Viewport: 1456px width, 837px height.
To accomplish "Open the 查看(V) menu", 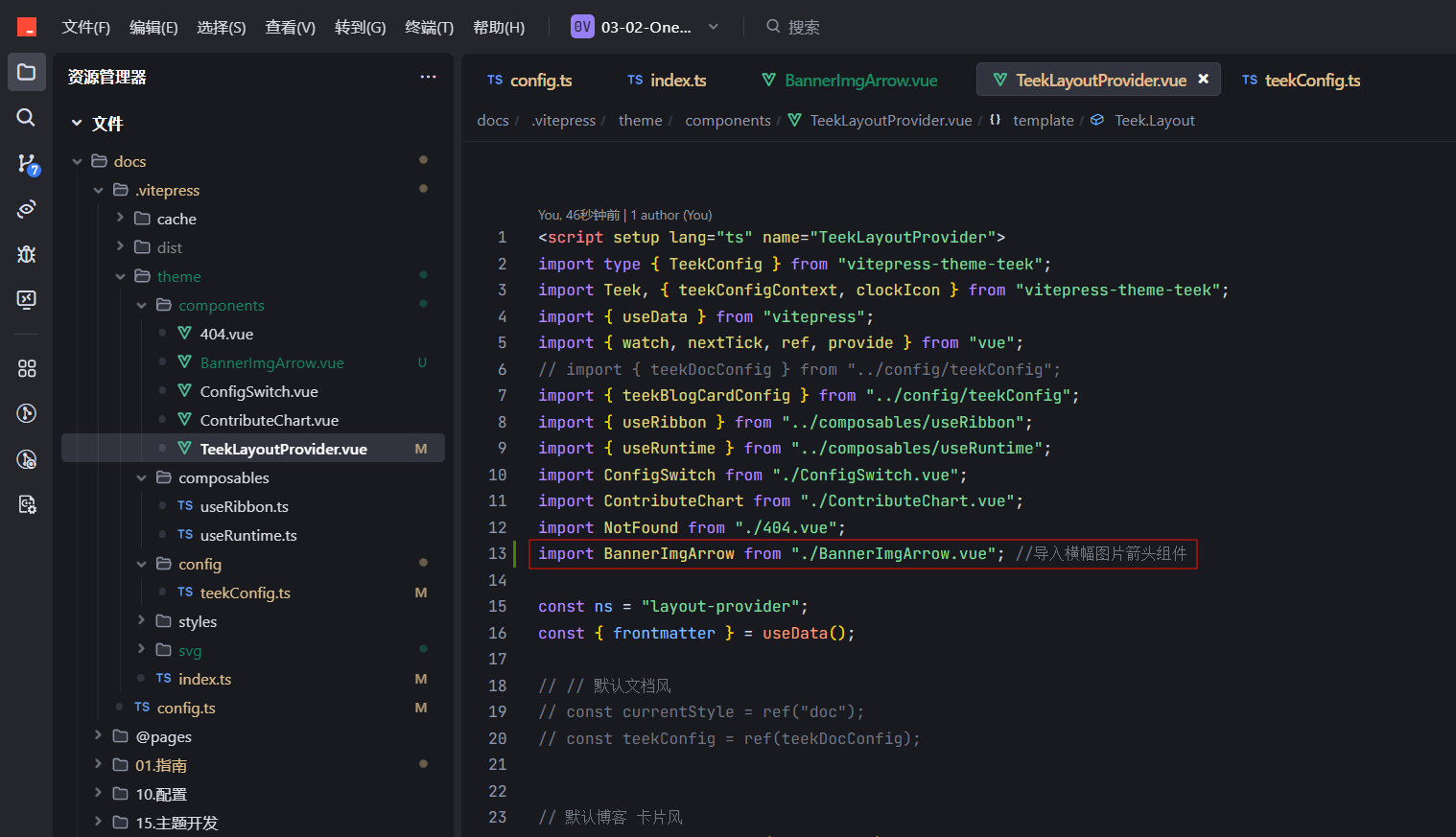I will point(291,27).
